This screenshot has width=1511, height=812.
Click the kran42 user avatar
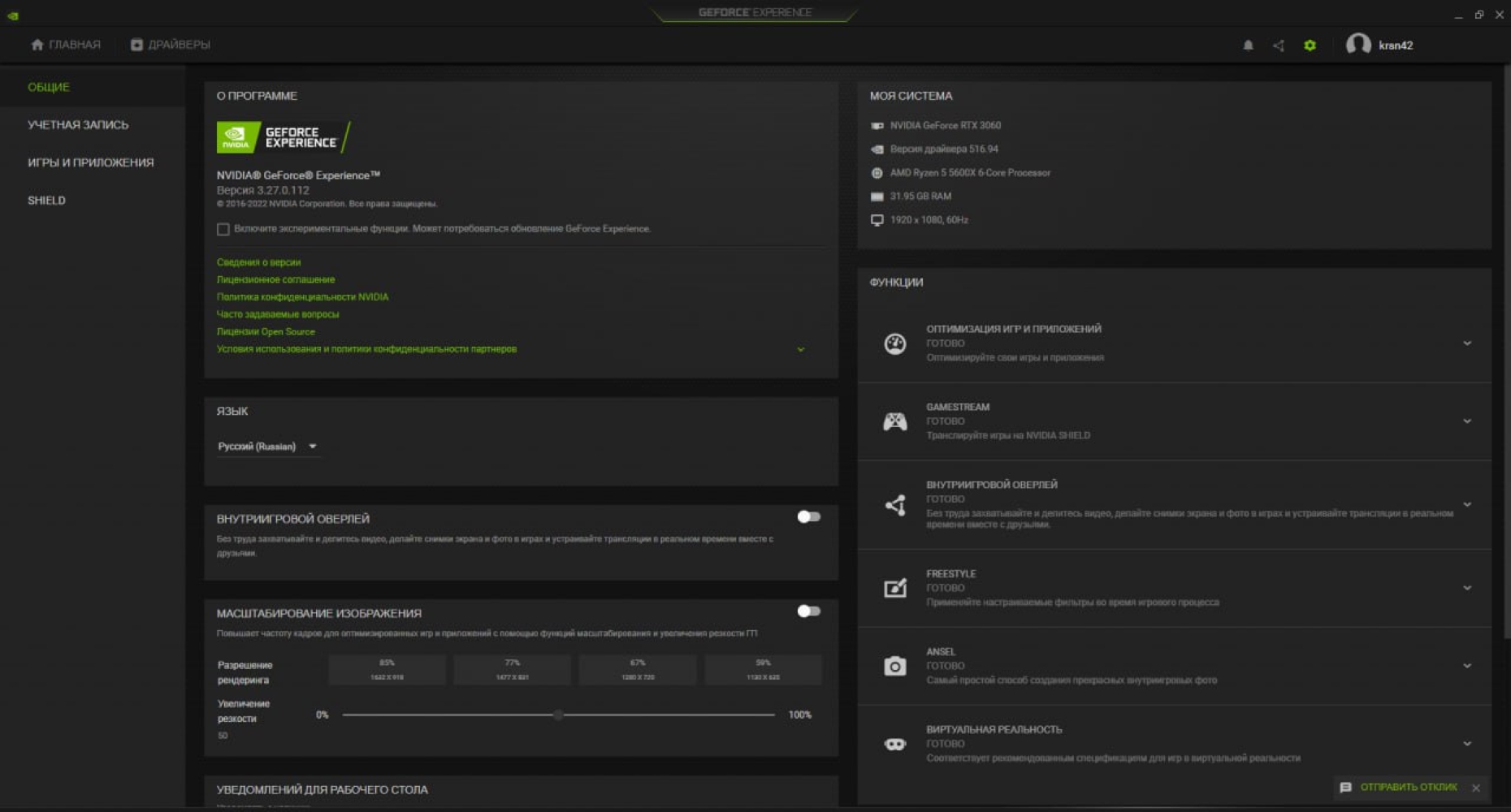pyautogui.click(x=1358, y=45)
